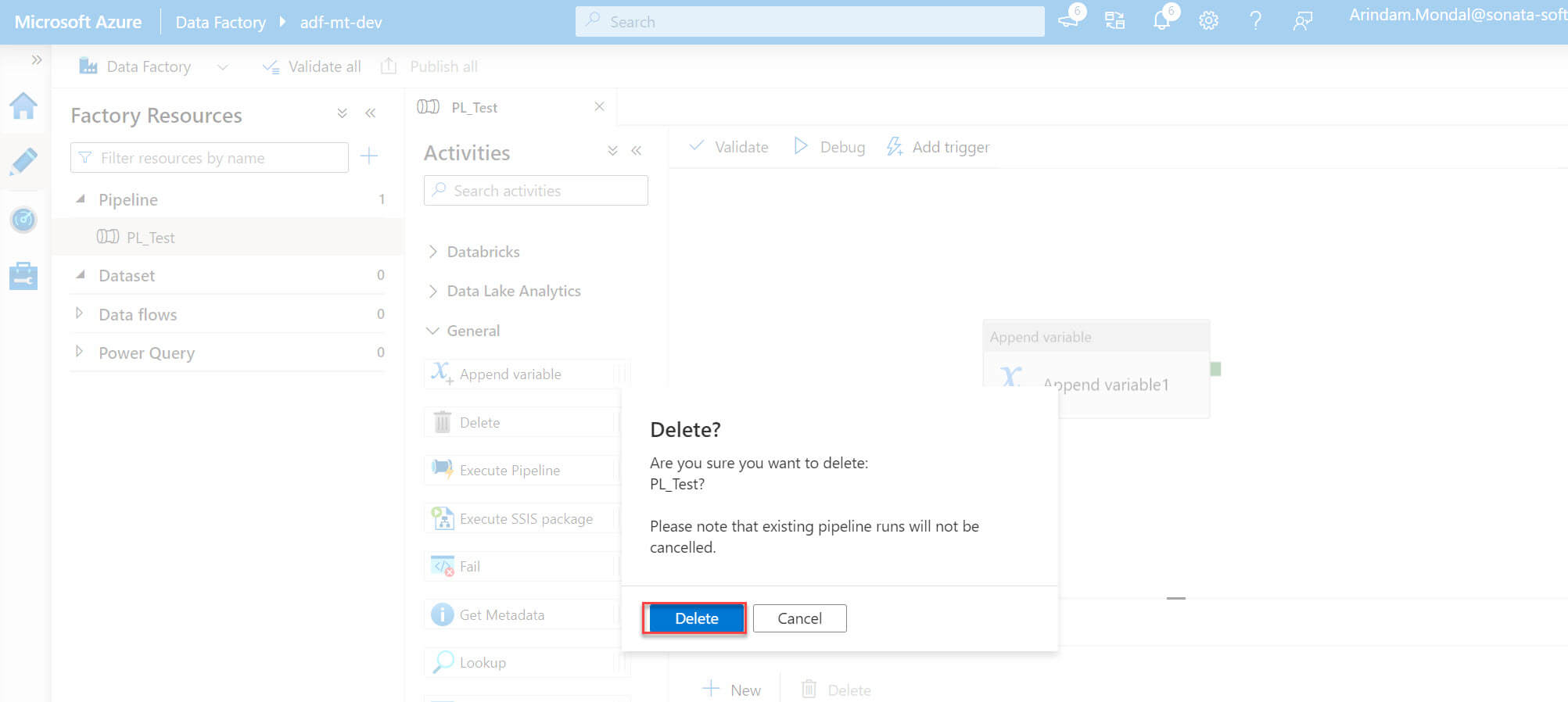Open the Monitor gauge icon in sidebar
Screen dimensions: 1568x702
(23, 220)
